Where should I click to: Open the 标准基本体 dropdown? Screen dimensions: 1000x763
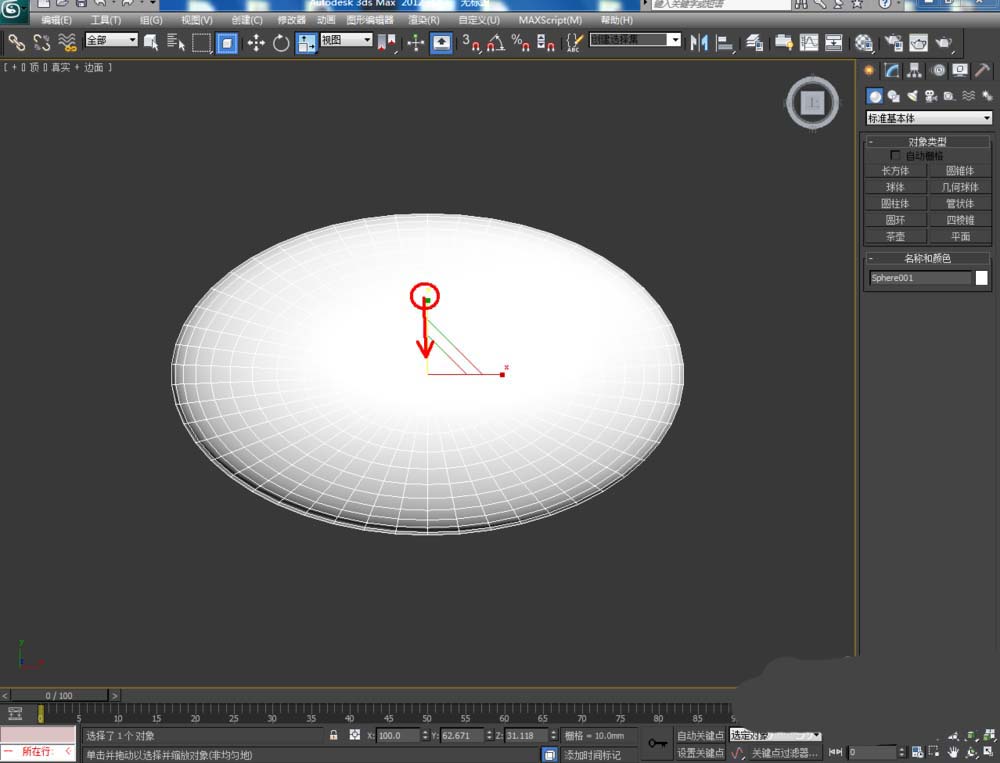point(928,118)
